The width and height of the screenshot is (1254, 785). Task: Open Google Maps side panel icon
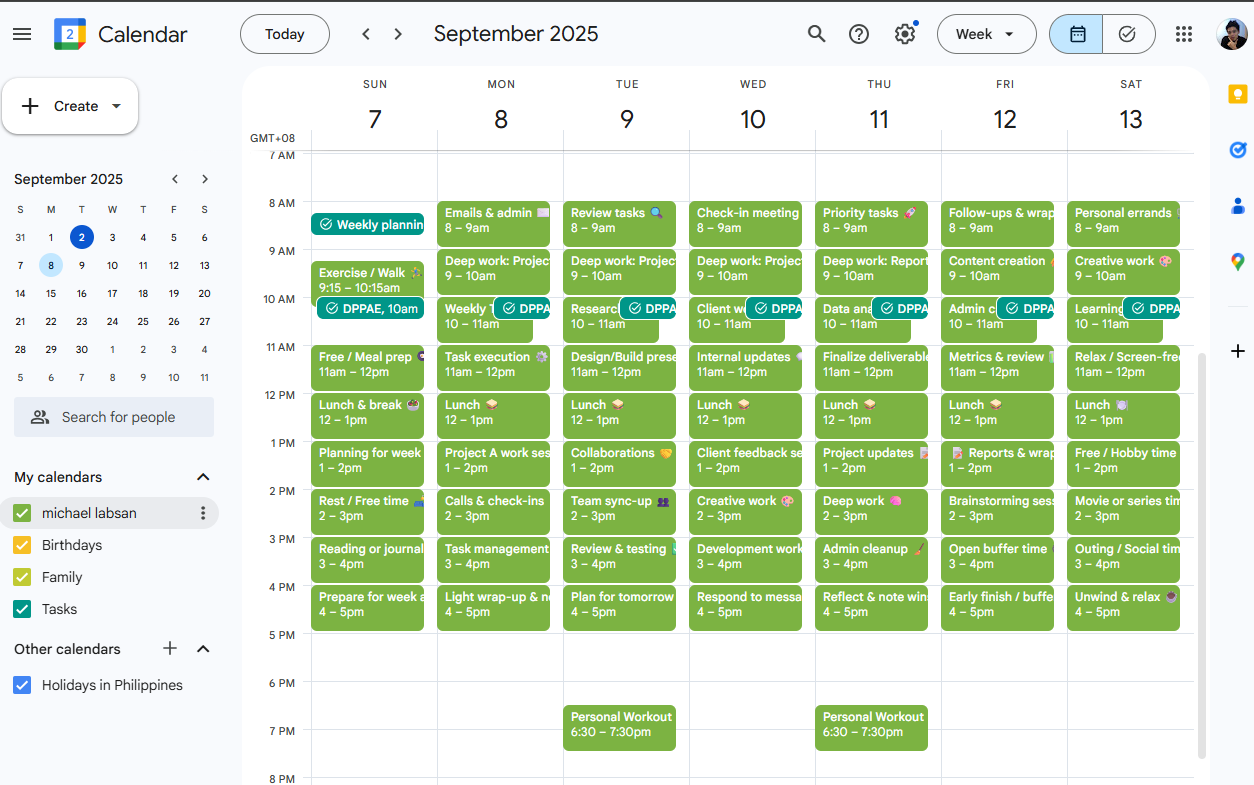tap(1238, 262)
